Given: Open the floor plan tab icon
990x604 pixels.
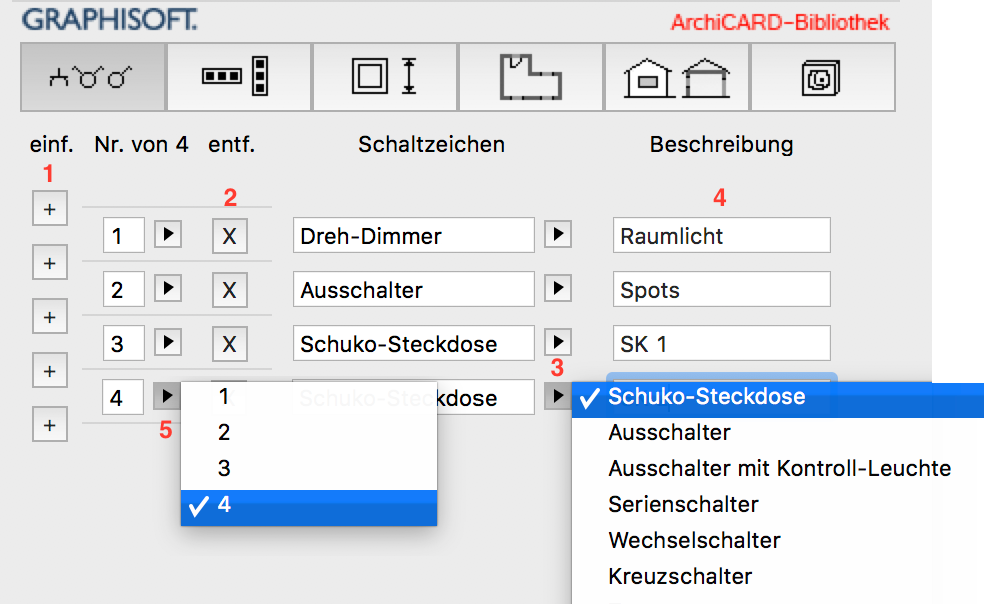Looking at the screenshot, I should tap(531, 77).
